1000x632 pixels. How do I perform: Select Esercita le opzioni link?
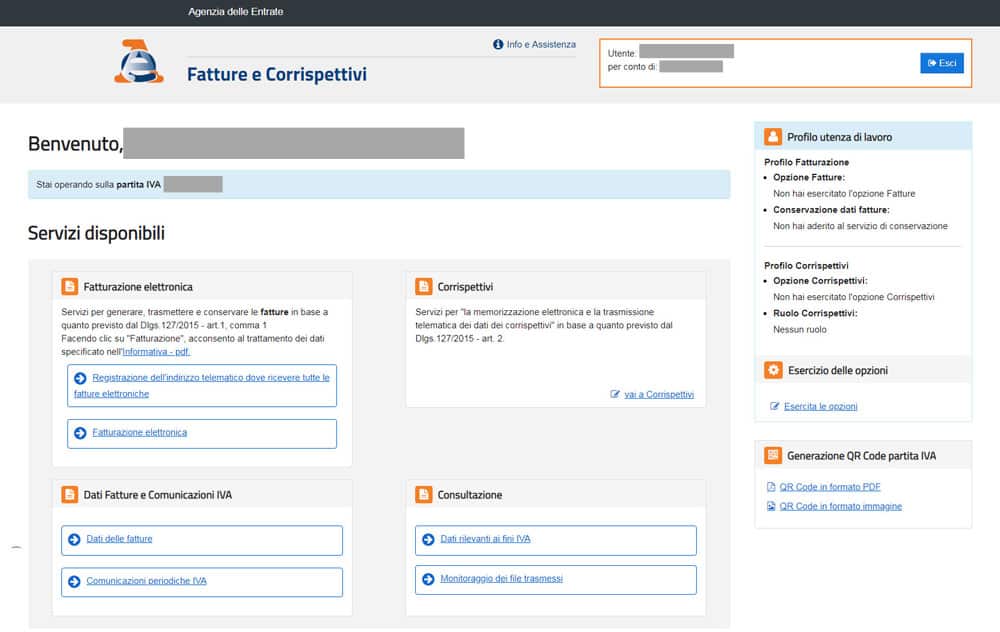(820, 406)
